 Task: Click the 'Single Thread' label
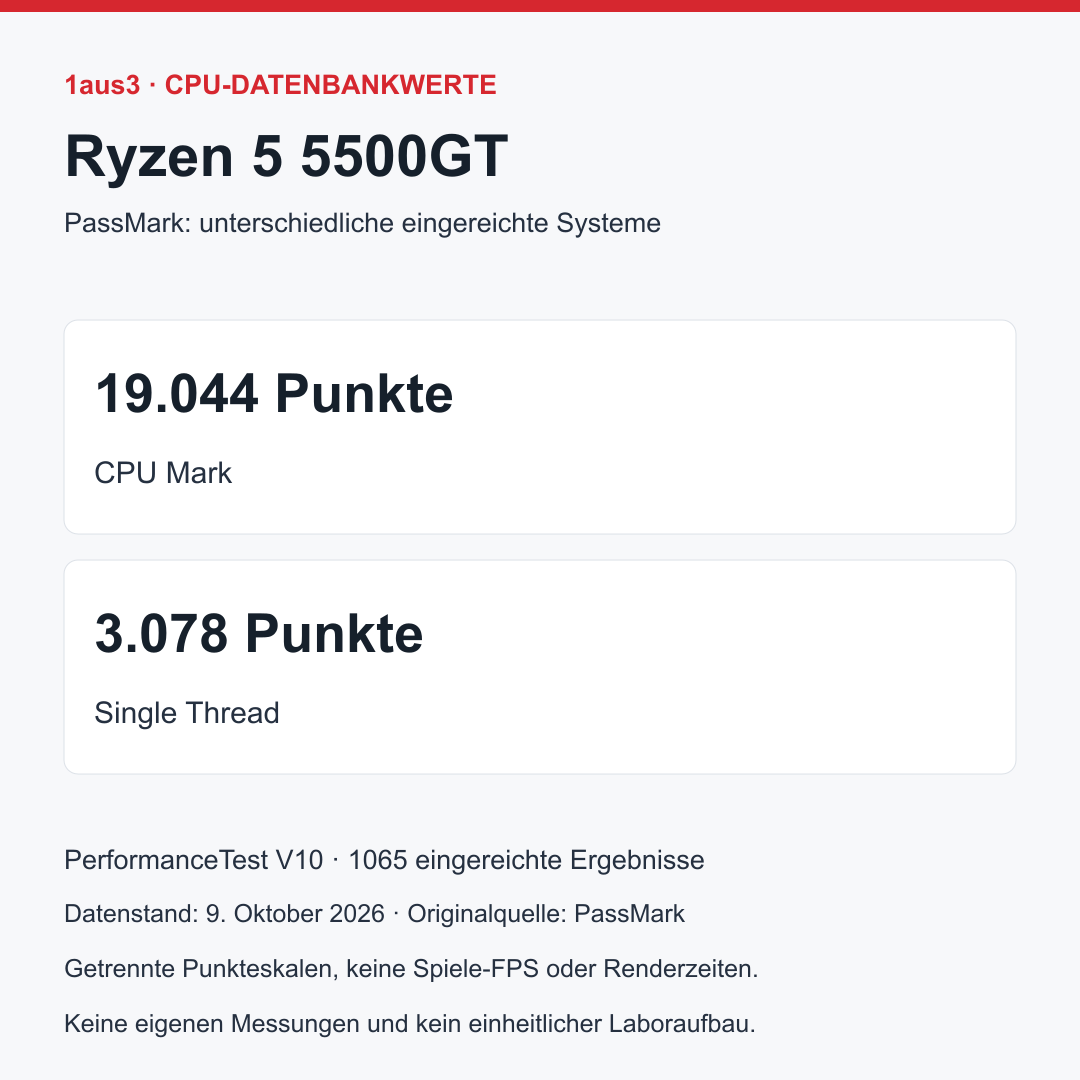[187, 713]
